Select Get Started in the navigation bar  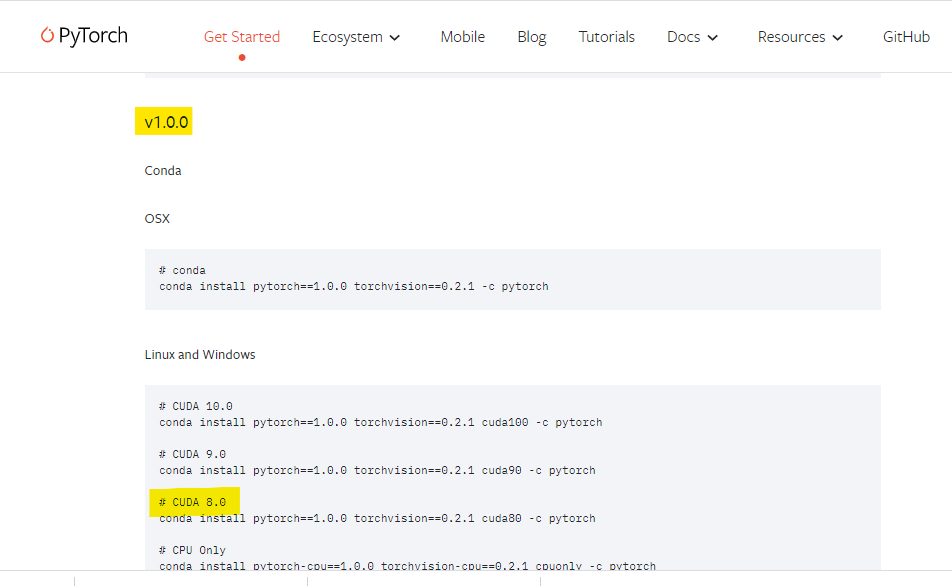click(x=241, y=36)
